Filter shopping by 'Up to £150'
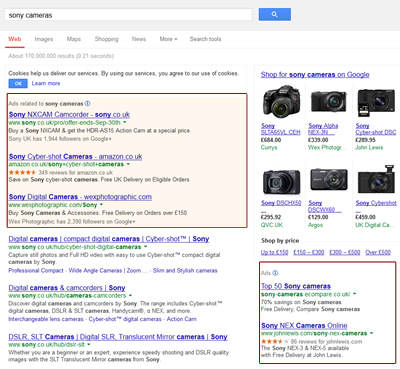 [x=274, y=252]
